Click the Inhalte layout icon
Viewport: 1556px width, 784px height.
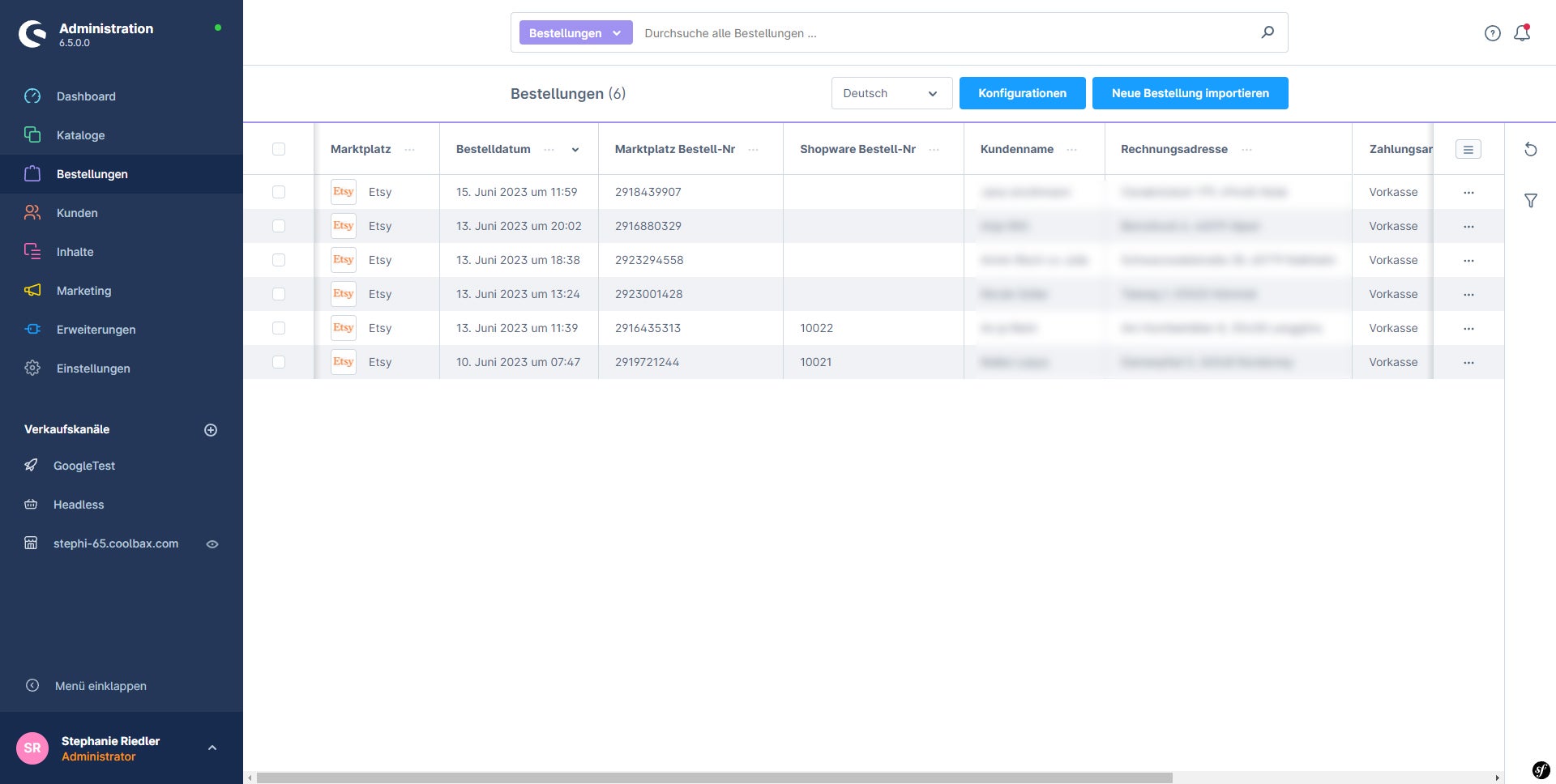click(32, 252)
